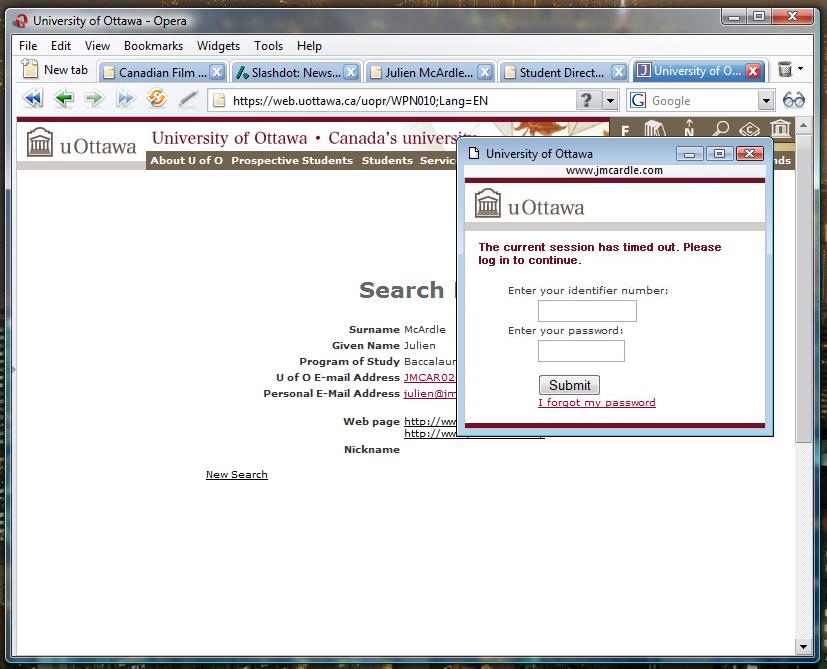This screenshot has height=669, width=827.
Task: Open the closed-tabs trash can icon
Action: coord(785,70)
